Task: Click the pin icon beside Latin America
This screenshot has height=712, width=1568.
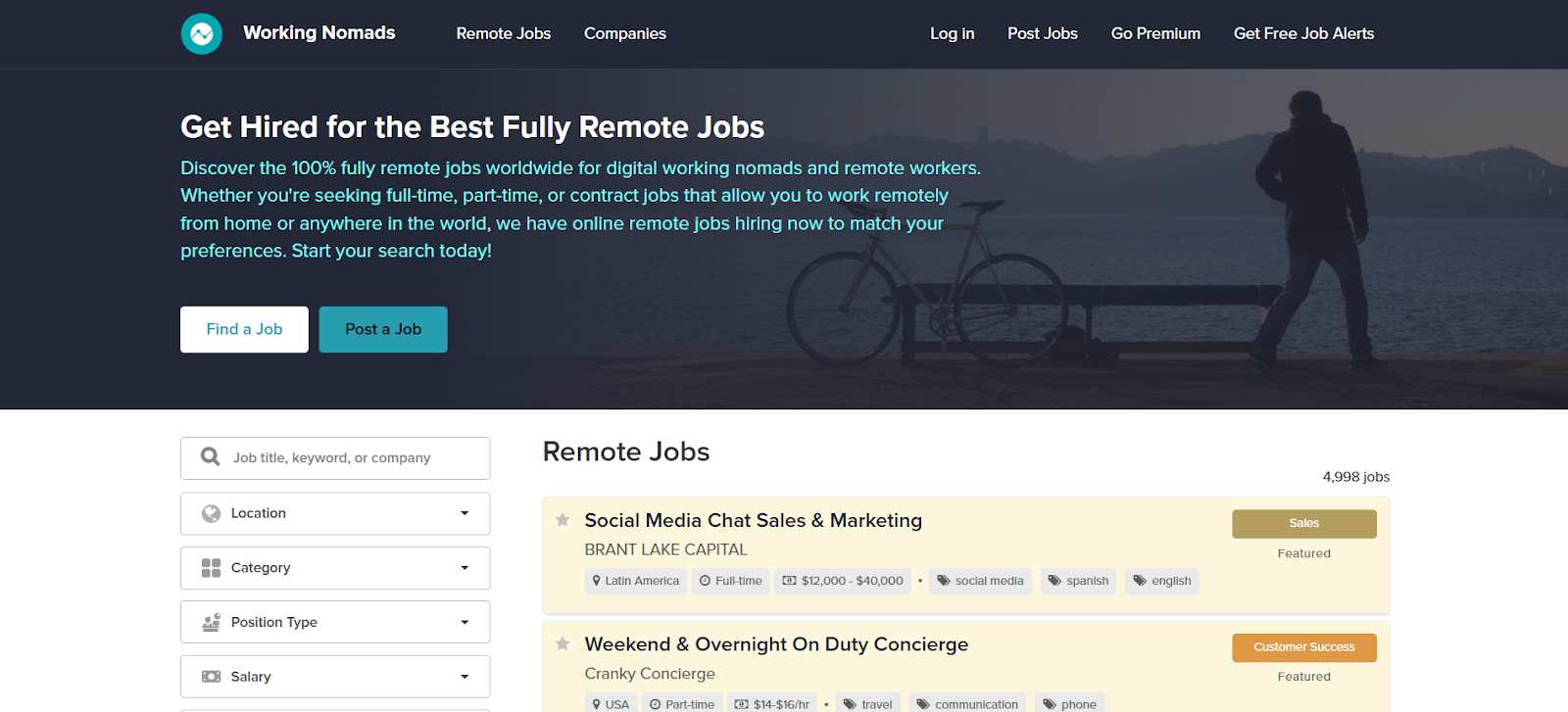Action: click(596, 581)
